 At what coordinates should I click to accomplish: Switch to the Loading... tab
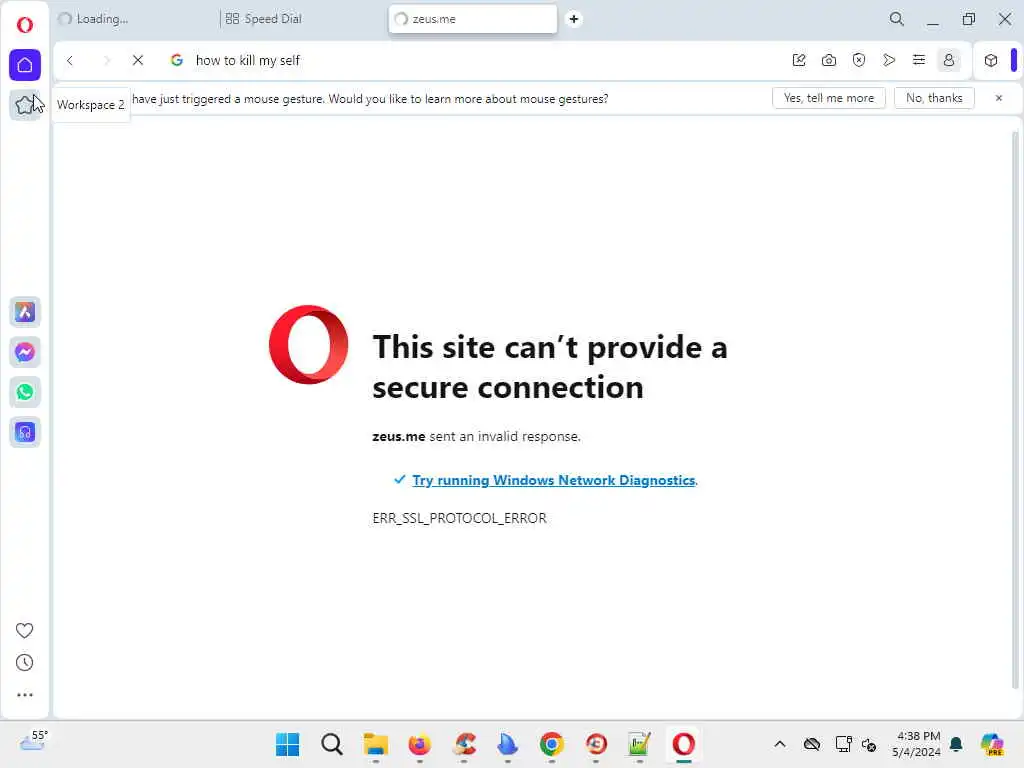point(134,19)
